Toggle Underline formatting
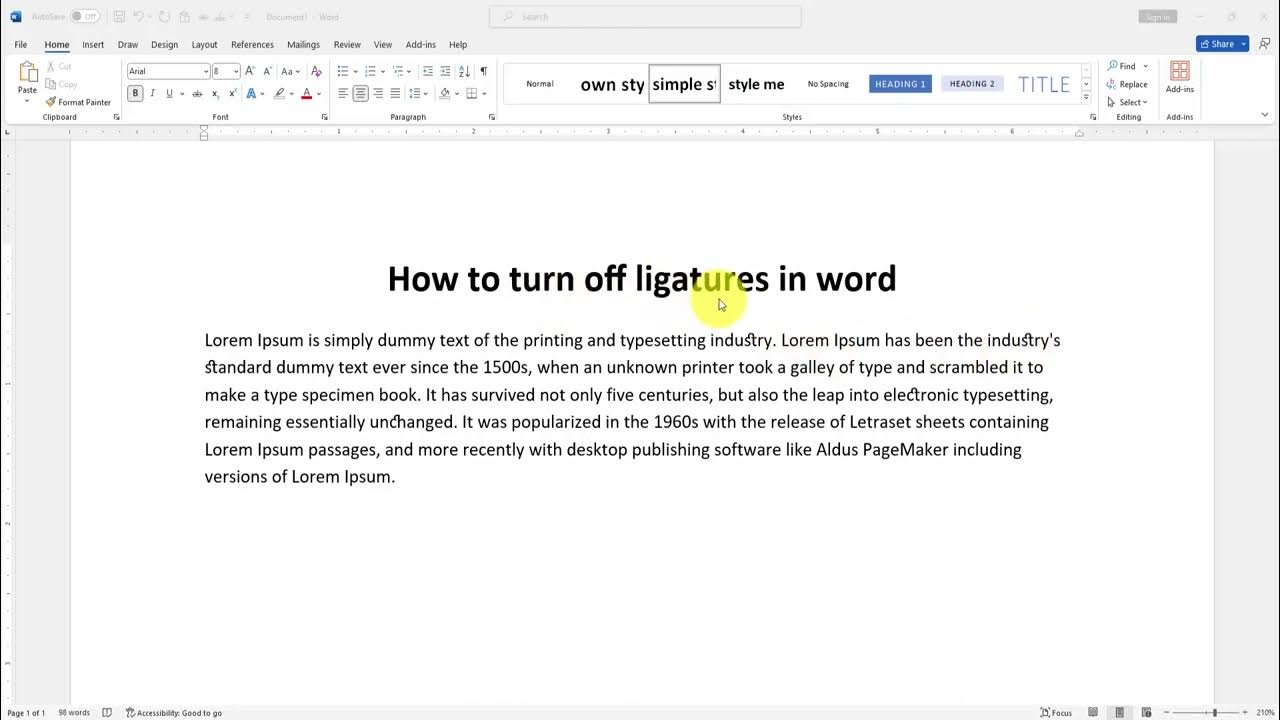Screen dimensions: 1280x720 coord(169,93)
